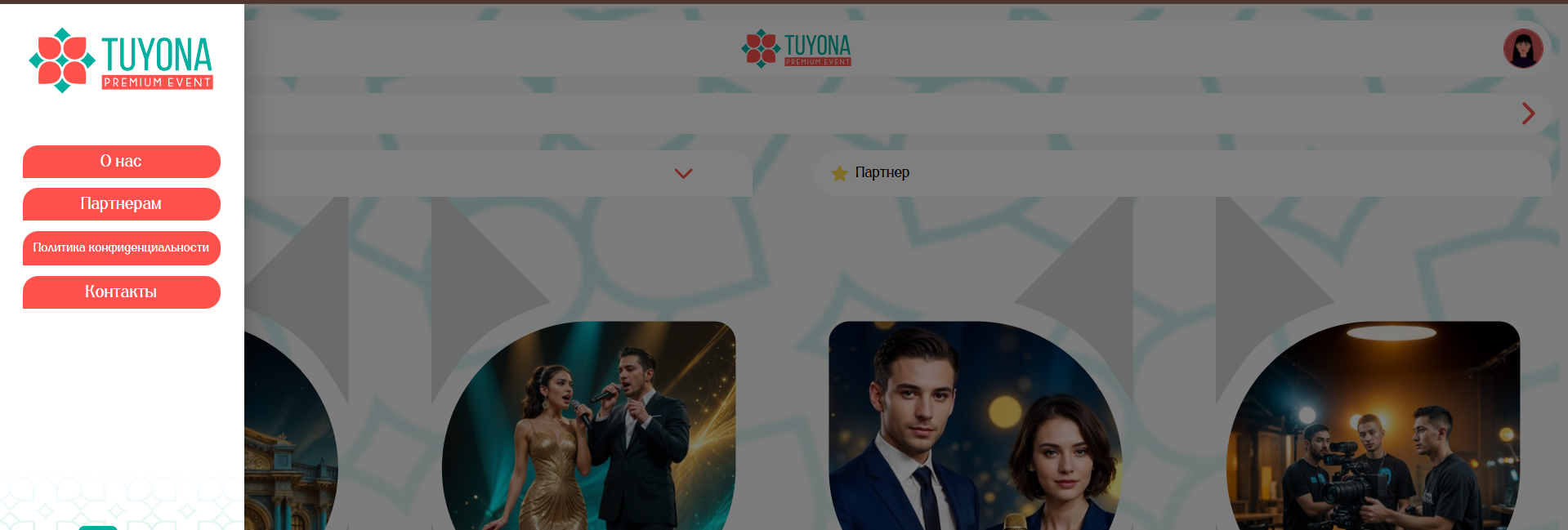Screen dimensions: 1568x530
Task: Go to the Контакты page
Action: tap(122, 292)
